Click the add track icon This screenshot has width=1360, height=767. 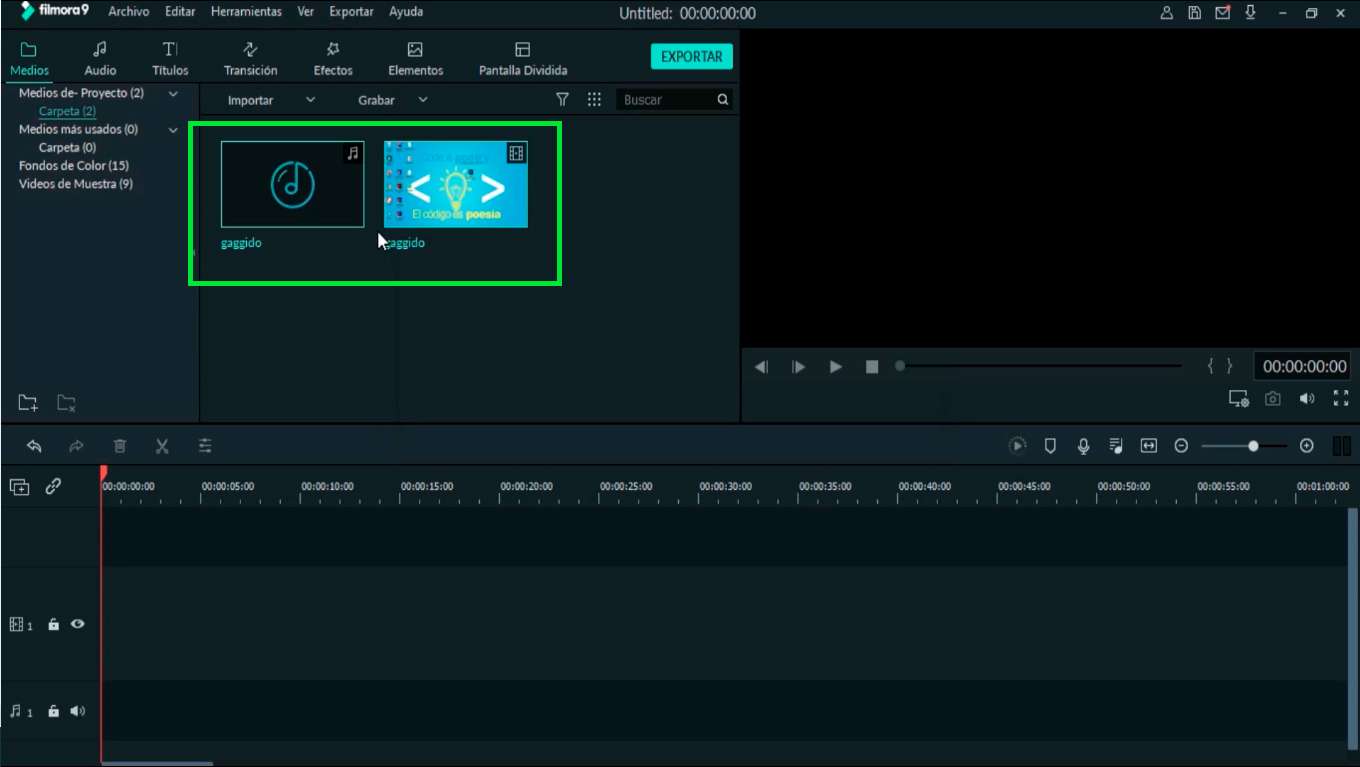tap(19, 487)
